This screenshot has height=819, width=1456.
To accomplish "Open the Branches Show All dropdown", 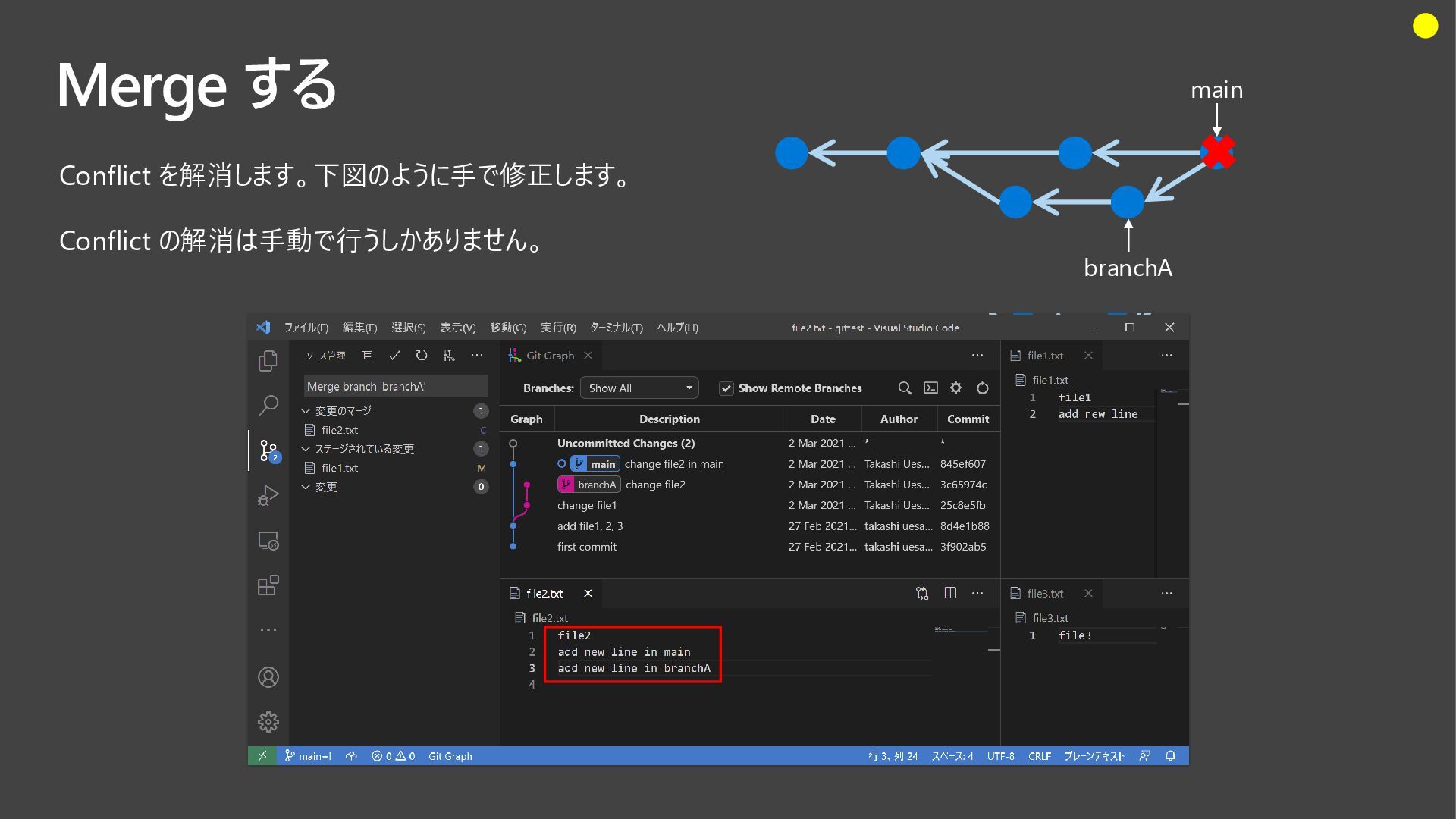I will (x=639, y=388).
